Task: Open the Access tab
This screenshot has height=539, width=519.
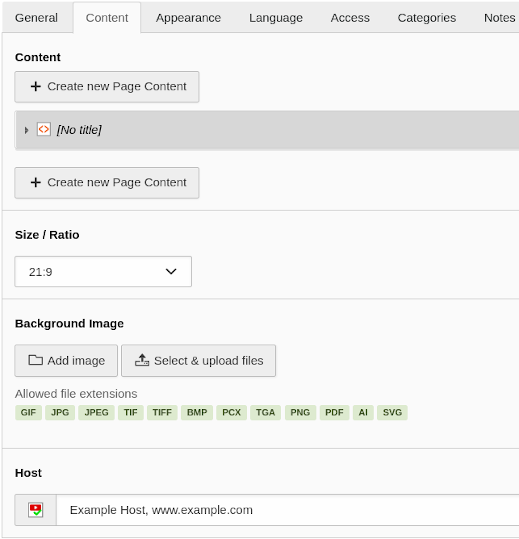Action: point(350,18)
